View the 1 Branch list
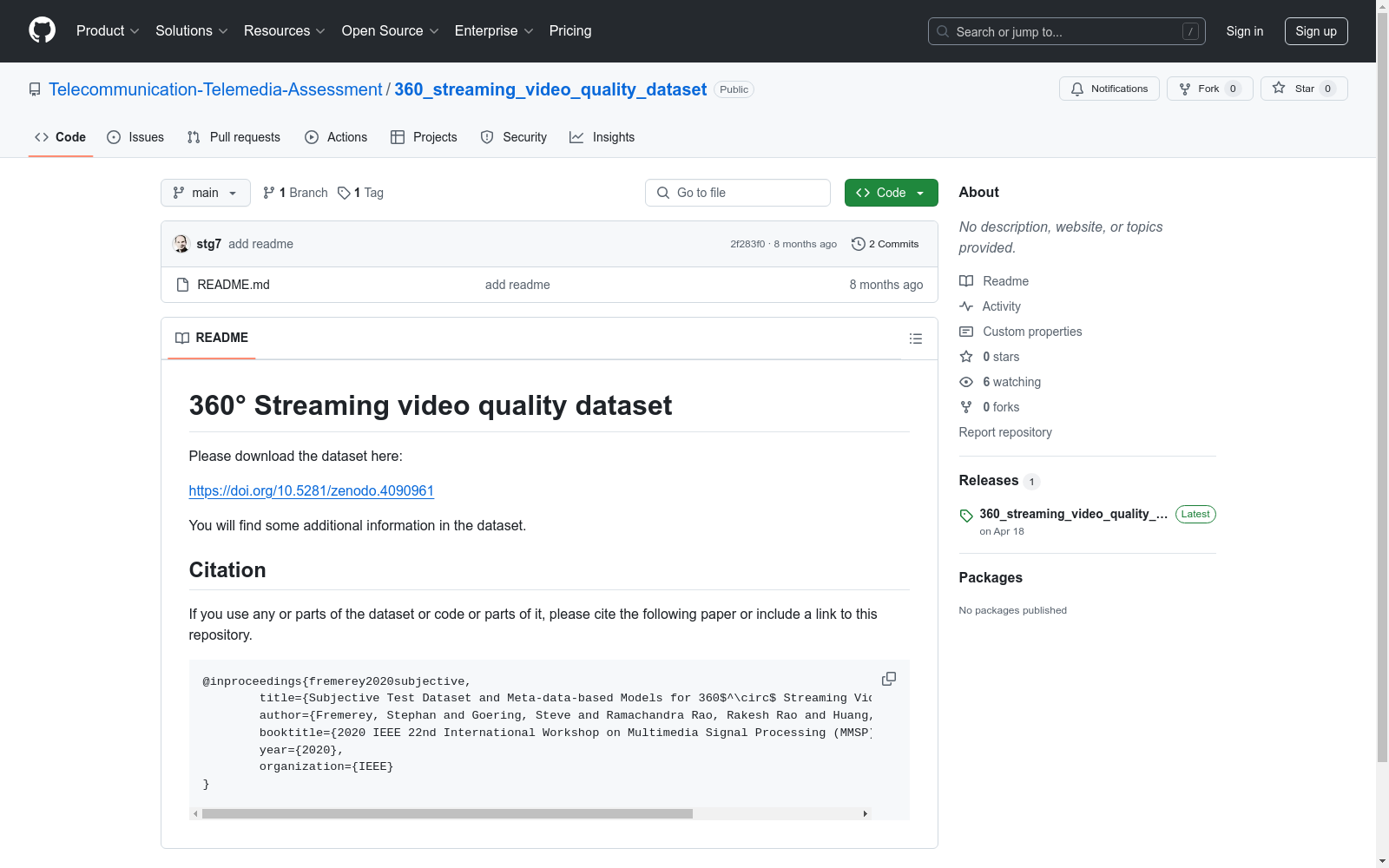 pyautogui.click(x=295, y=193)
